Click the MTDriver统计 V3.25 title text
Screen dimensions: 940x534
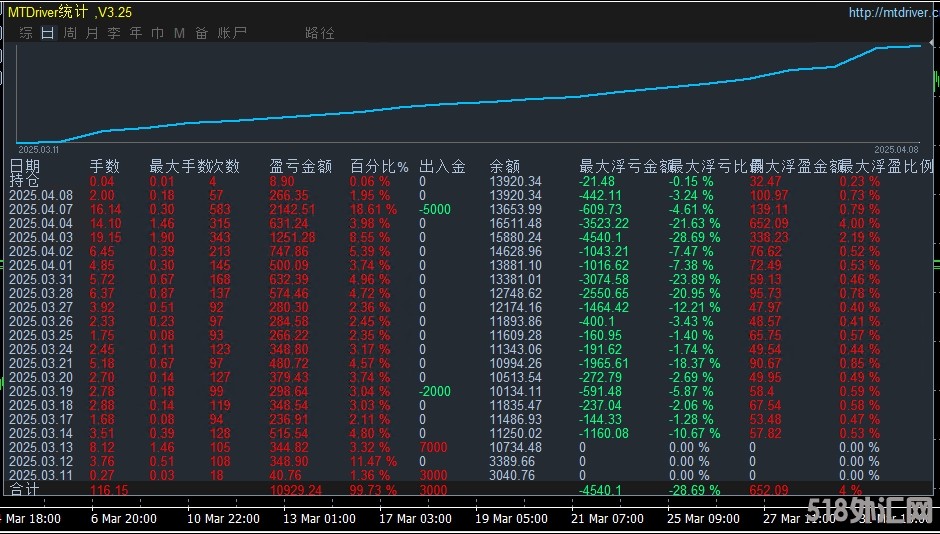(69, 12)
